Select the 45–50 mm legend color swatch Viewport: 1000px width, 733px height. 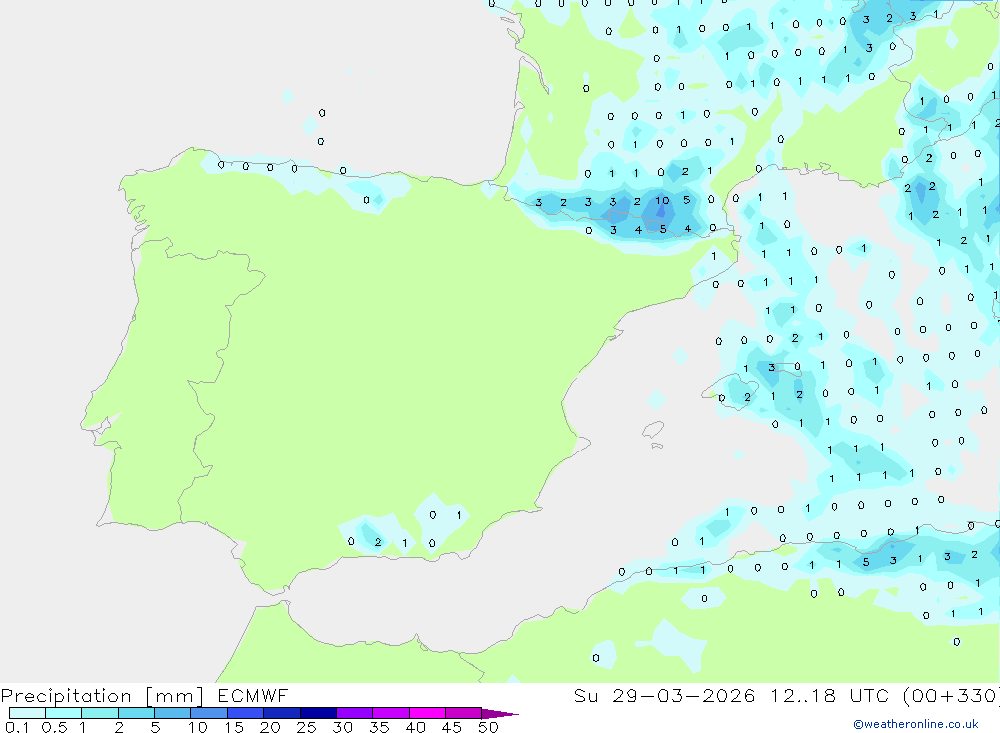coord(463,713)
